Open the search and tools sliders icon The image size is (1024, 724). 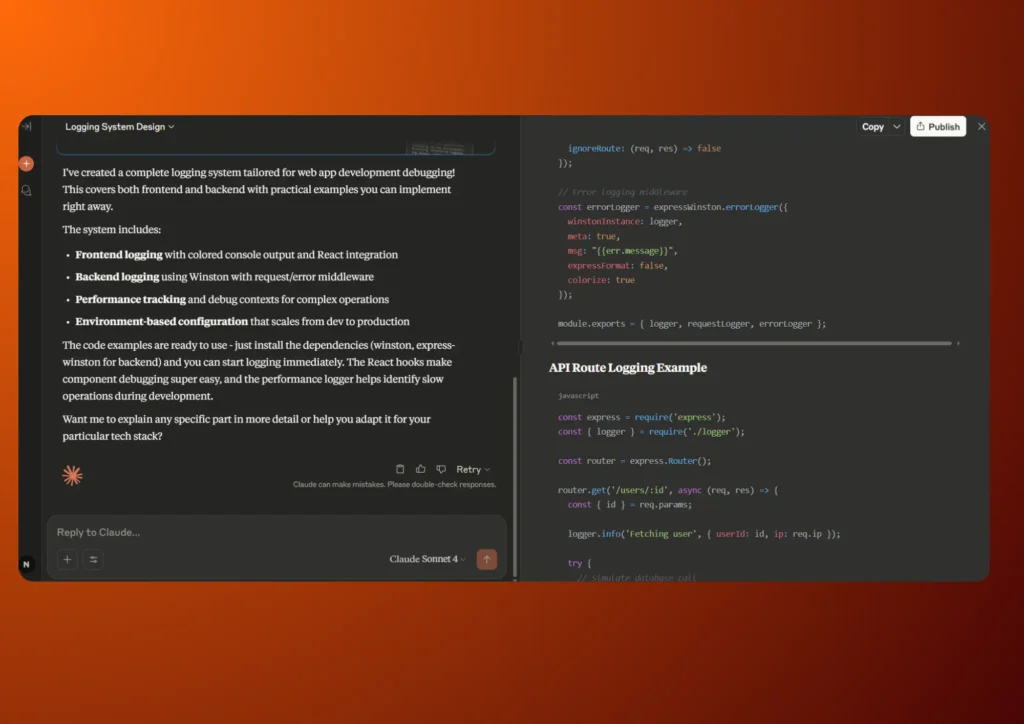[93, 560]
